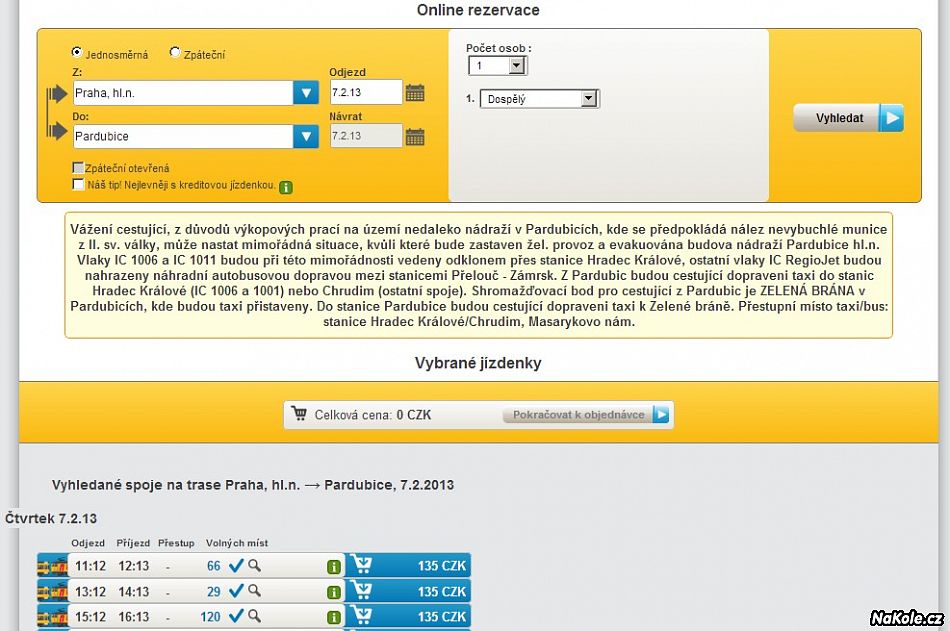Click the train icon of the 15:12 connection

52,616
